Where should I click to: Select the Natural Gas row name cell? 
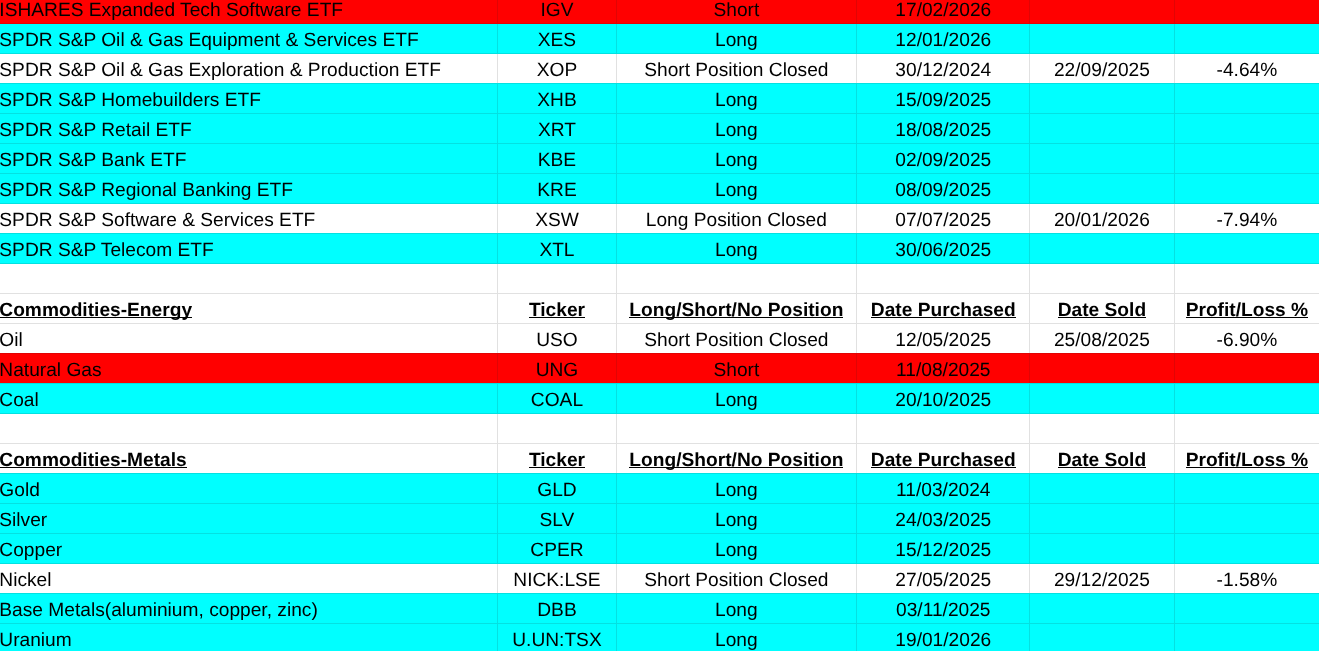click(51, 369)
